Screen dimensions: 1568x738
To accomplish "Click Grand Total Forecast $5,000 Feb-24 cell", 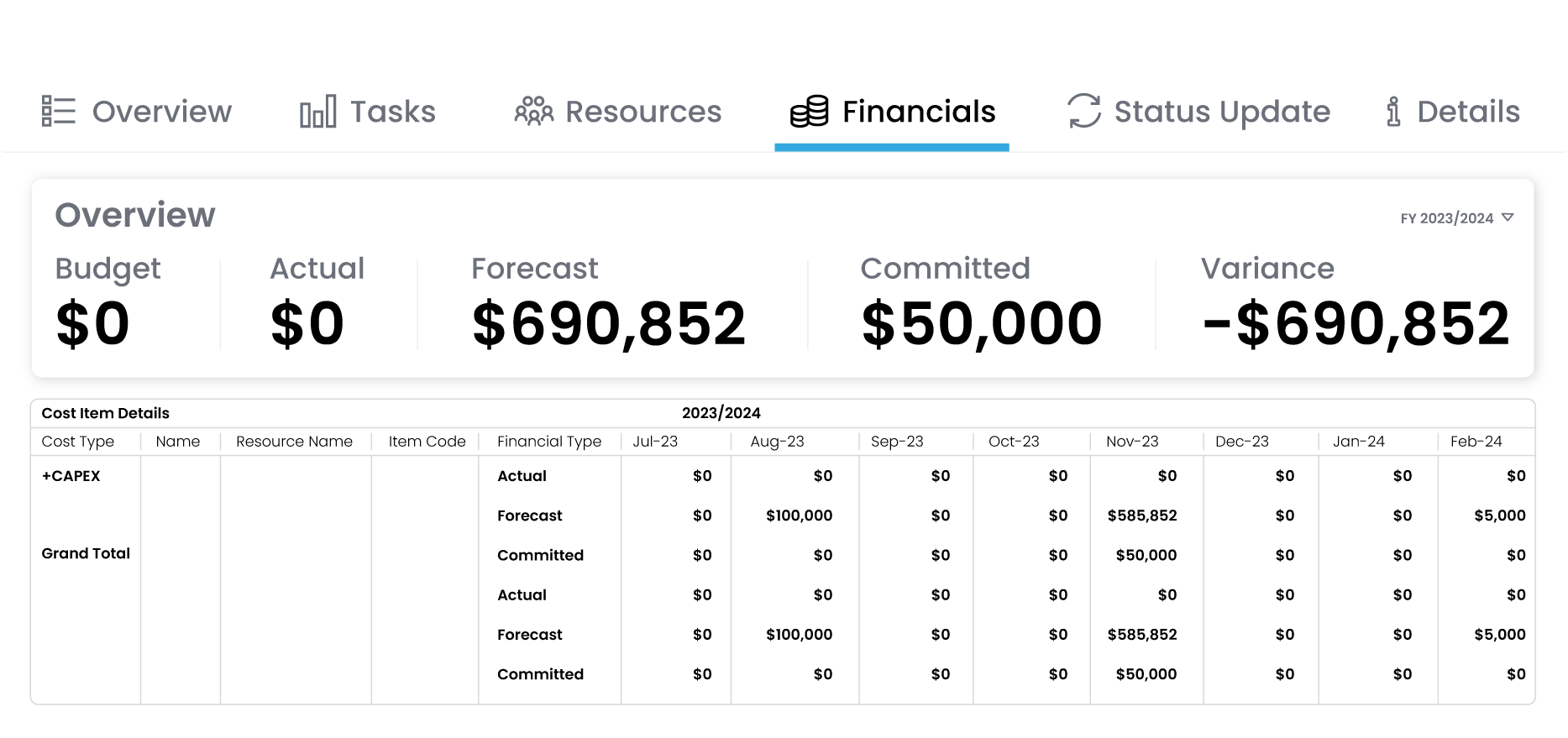I will (x=1500, y=635).
